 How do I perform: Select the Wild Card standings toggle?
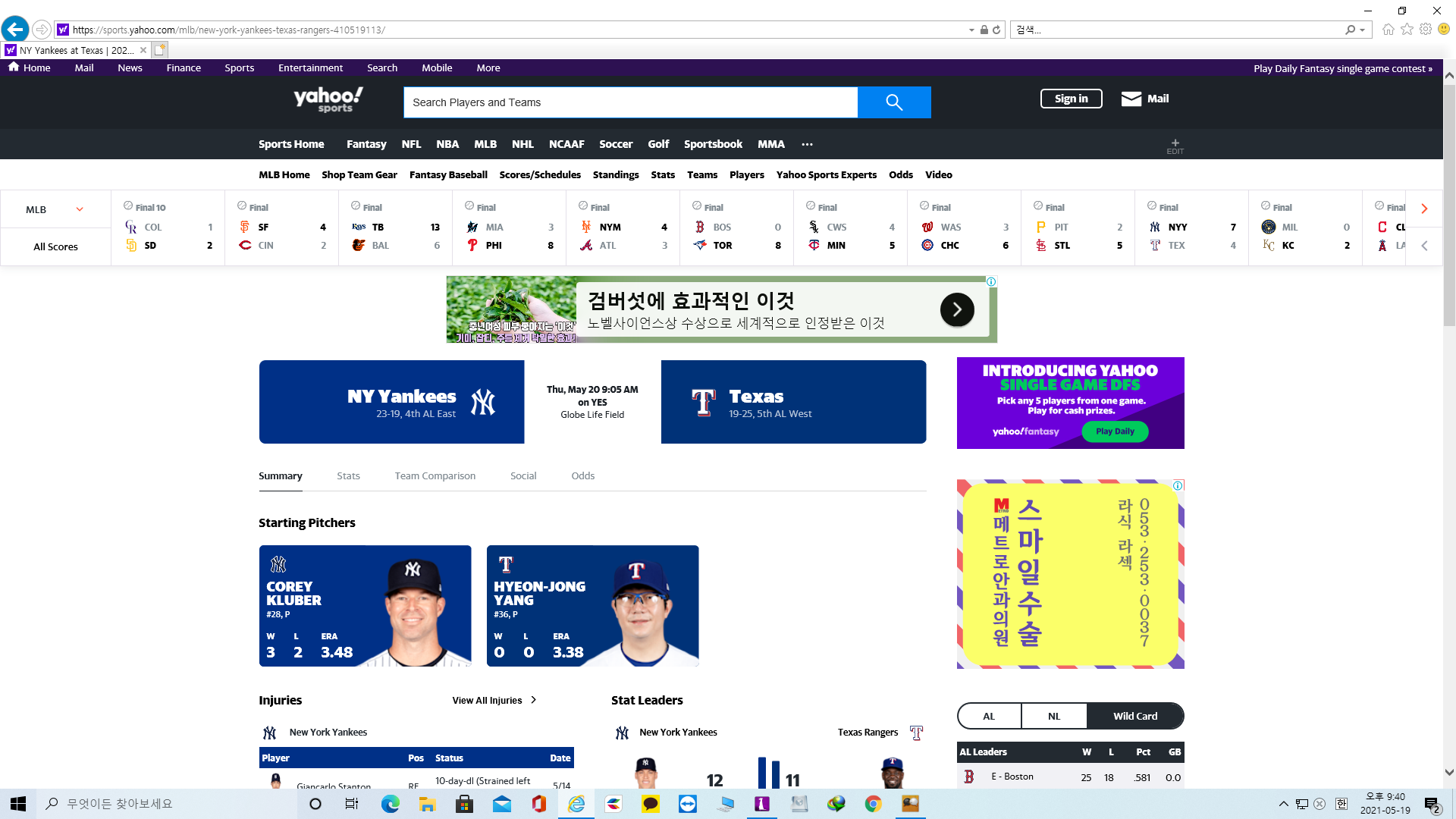tap(1135, 716)
